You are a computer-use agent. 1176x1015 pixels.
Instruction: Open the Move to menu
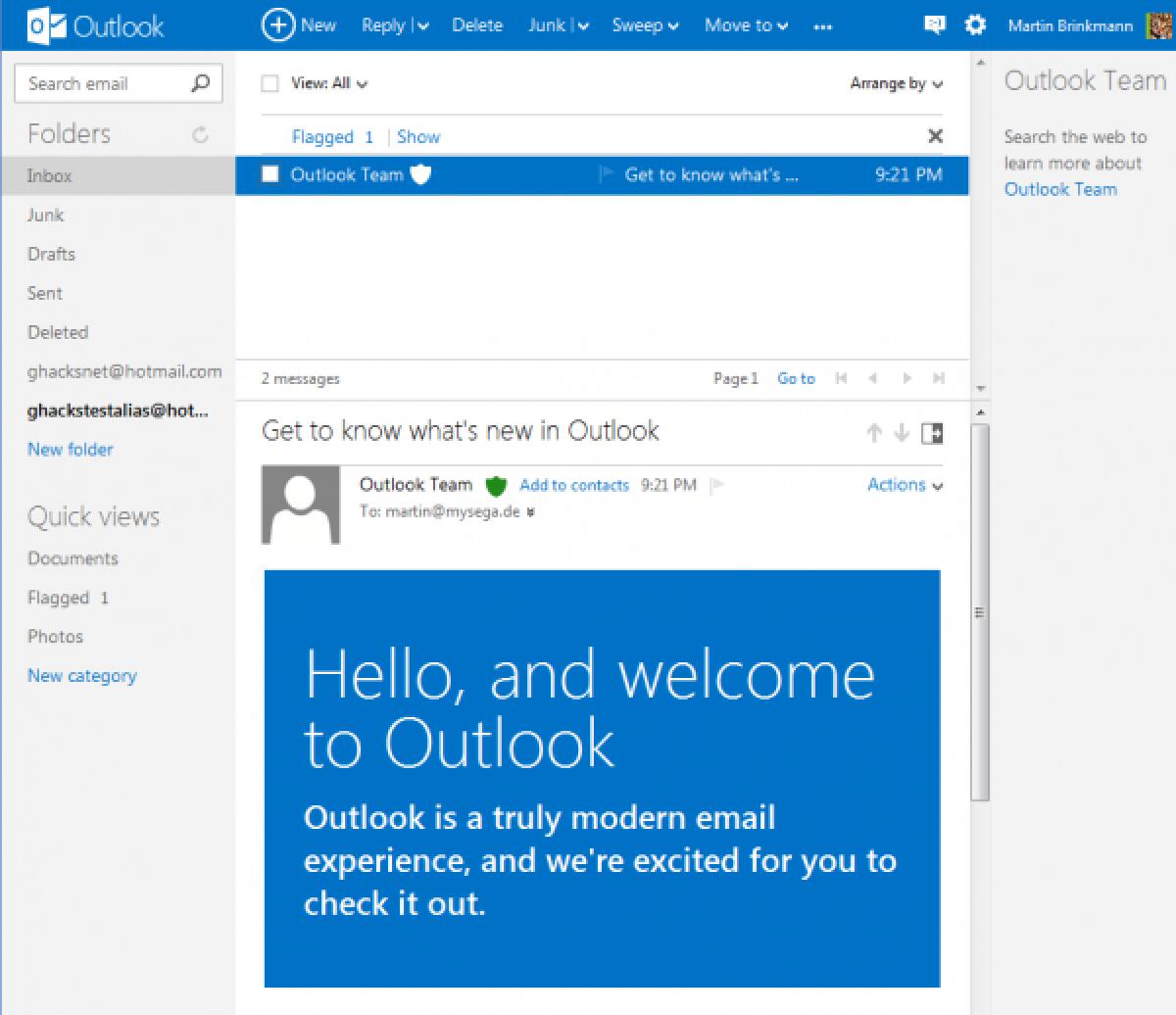tap(745, 24)
